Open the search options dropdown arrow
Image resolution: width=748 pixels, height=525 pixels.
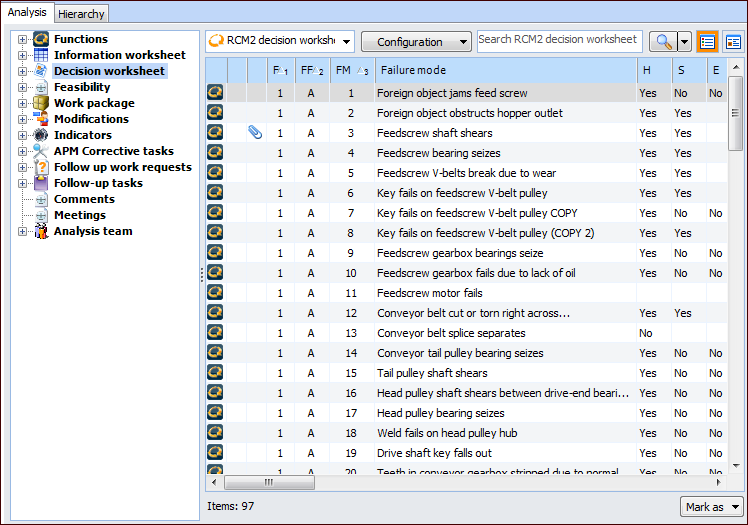click(685, 42)
